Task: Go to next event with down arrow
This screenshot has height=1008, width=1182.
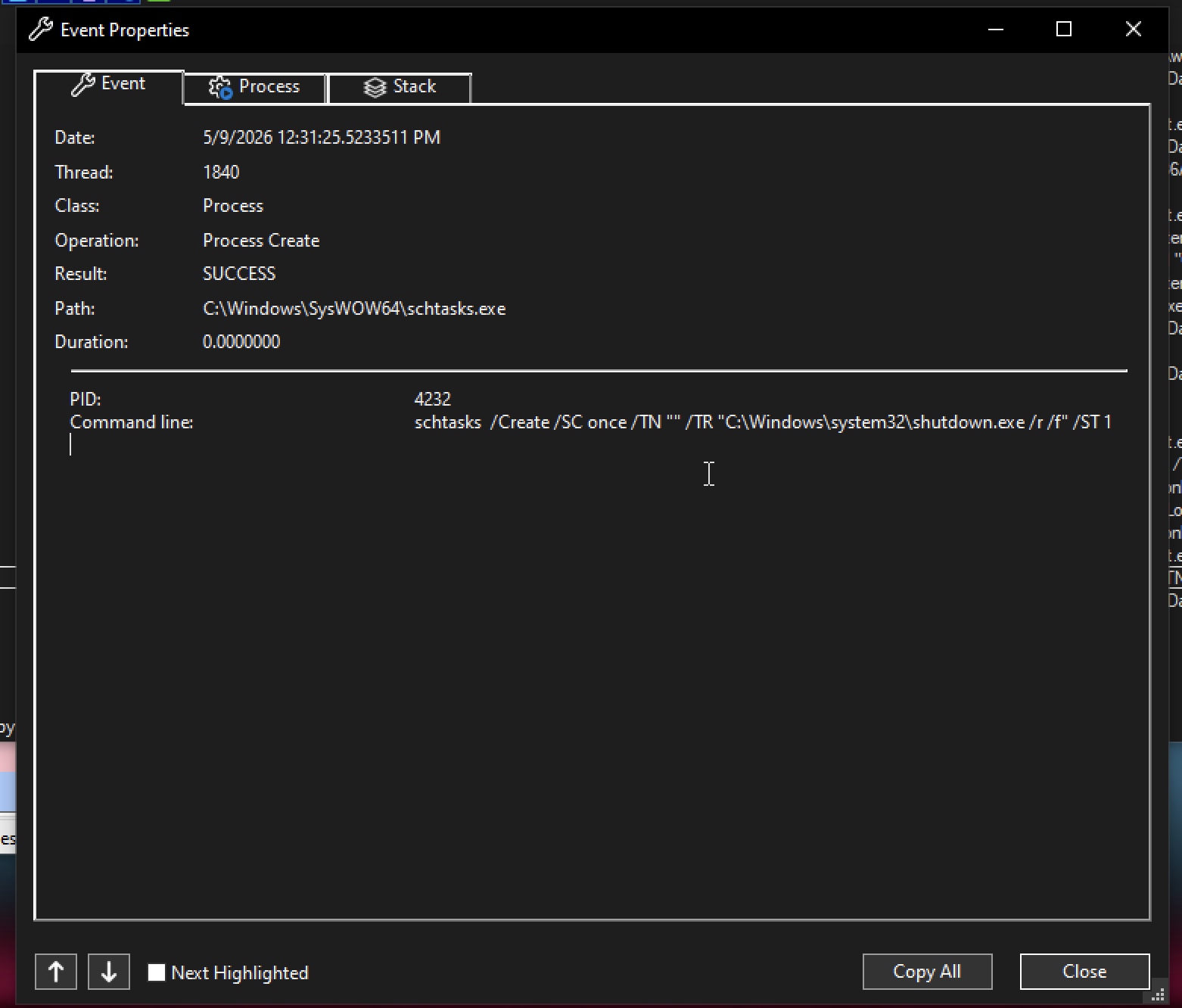Action: [109, 972]
